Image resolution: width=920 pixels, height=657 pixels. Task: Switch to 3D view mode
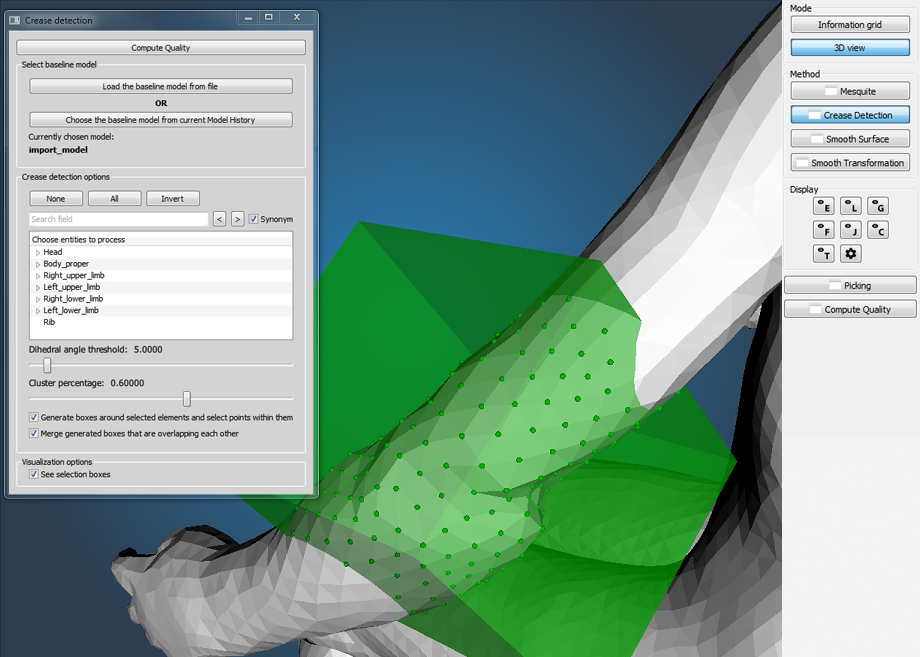click(x=850, y=48)
